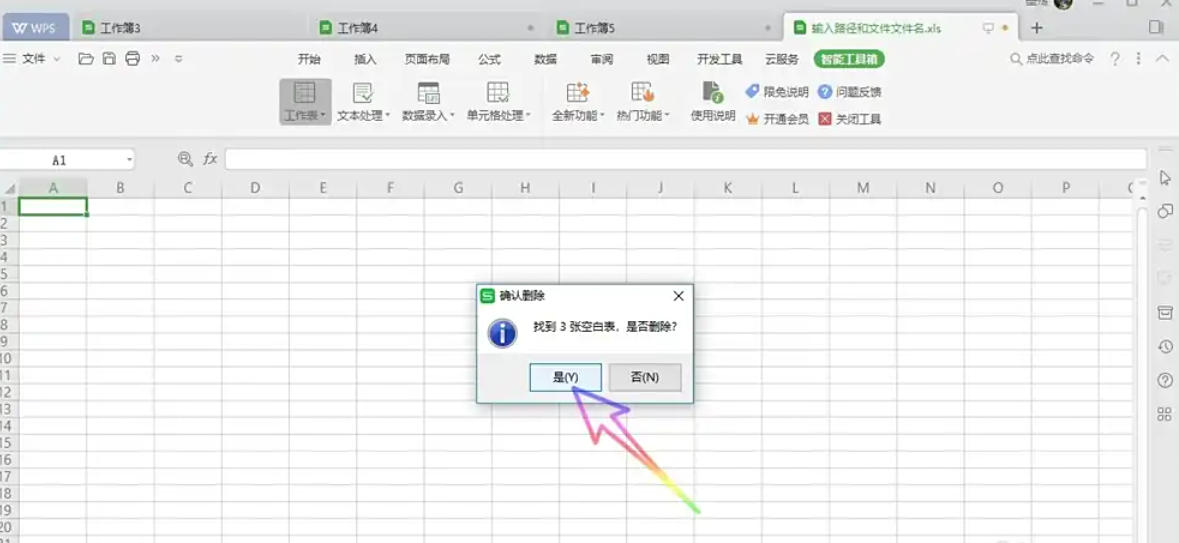Close the 确认删除 dialog with X

click(678, 296)
